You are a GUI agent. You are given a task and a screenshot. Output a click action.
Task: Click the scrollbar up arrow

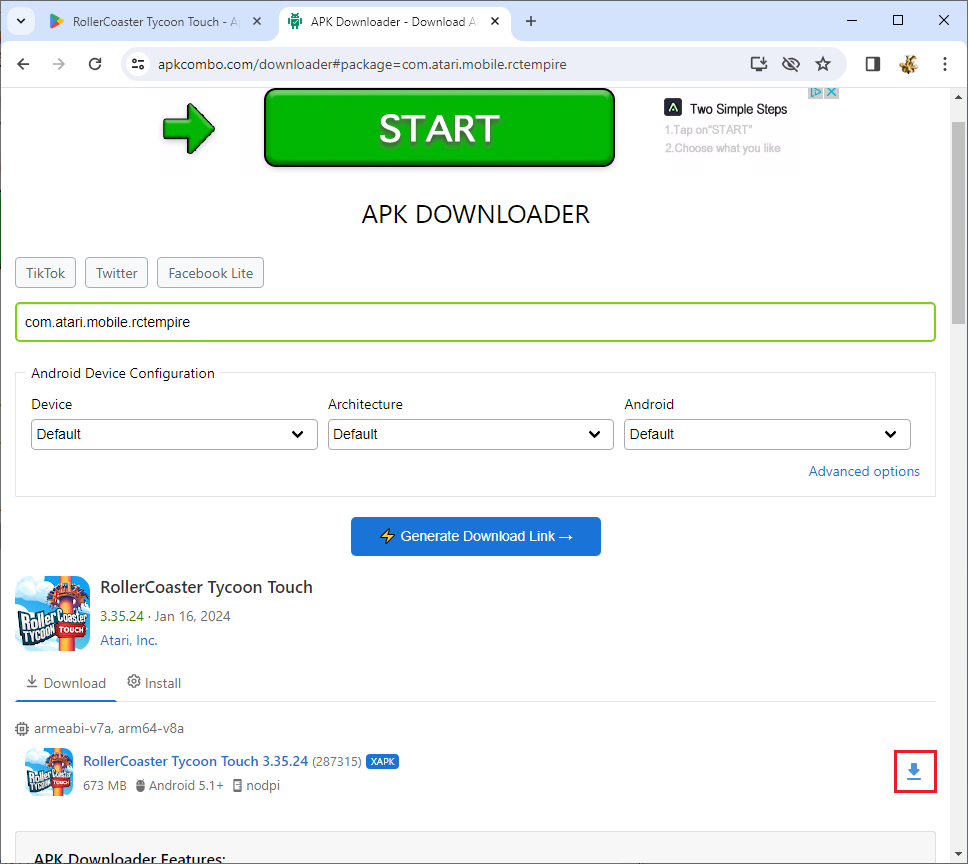(958, 98)
